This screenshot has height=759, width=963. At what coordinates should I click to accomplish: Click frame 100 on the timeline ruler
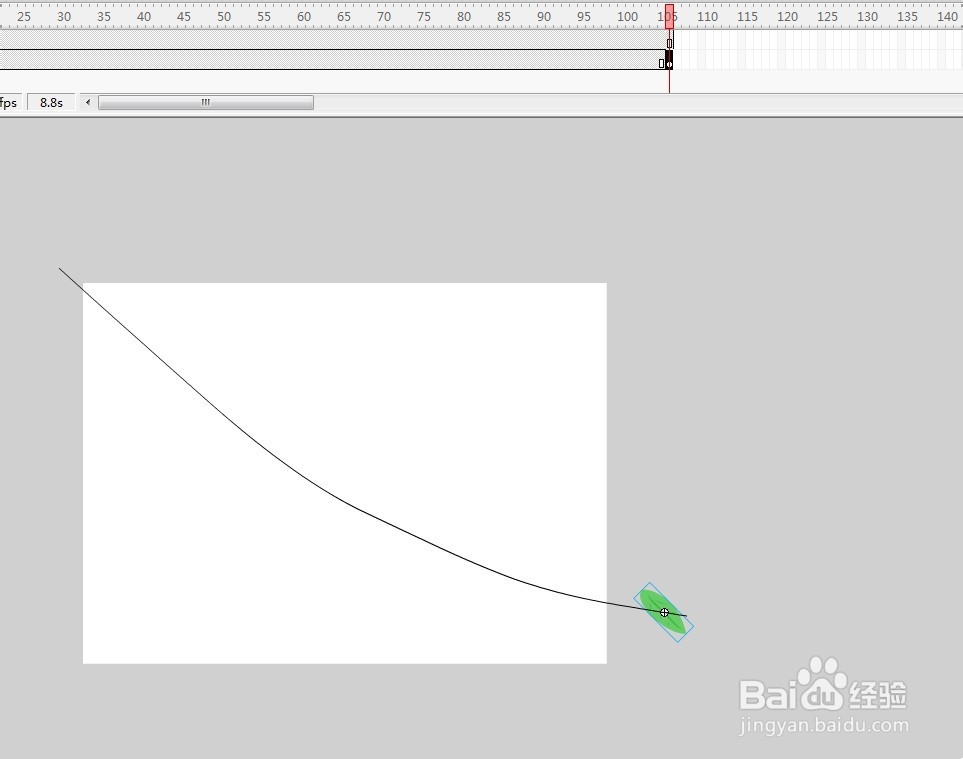[627, 17]
